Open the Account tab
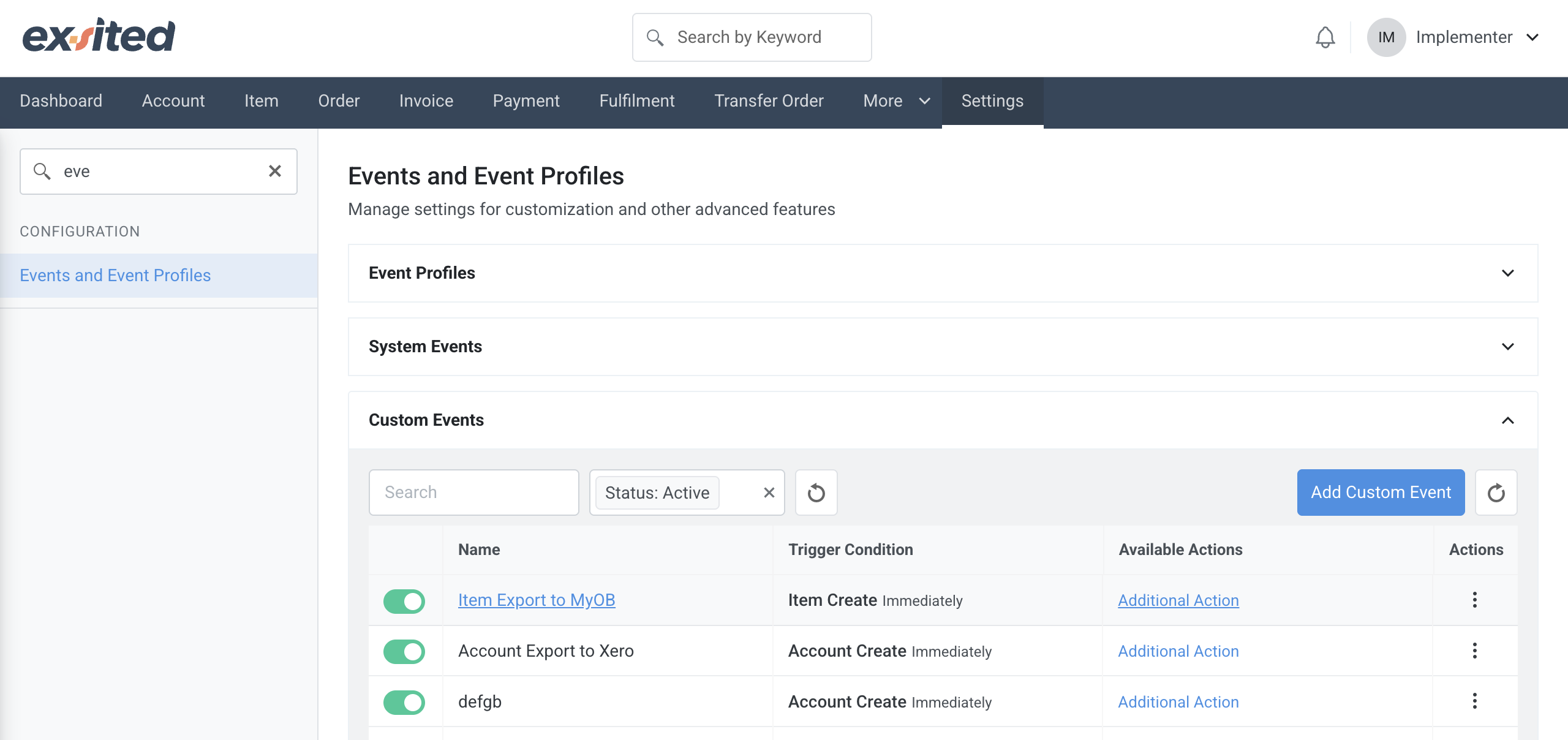Screen dimensions: 1568x740 [173, 101]
